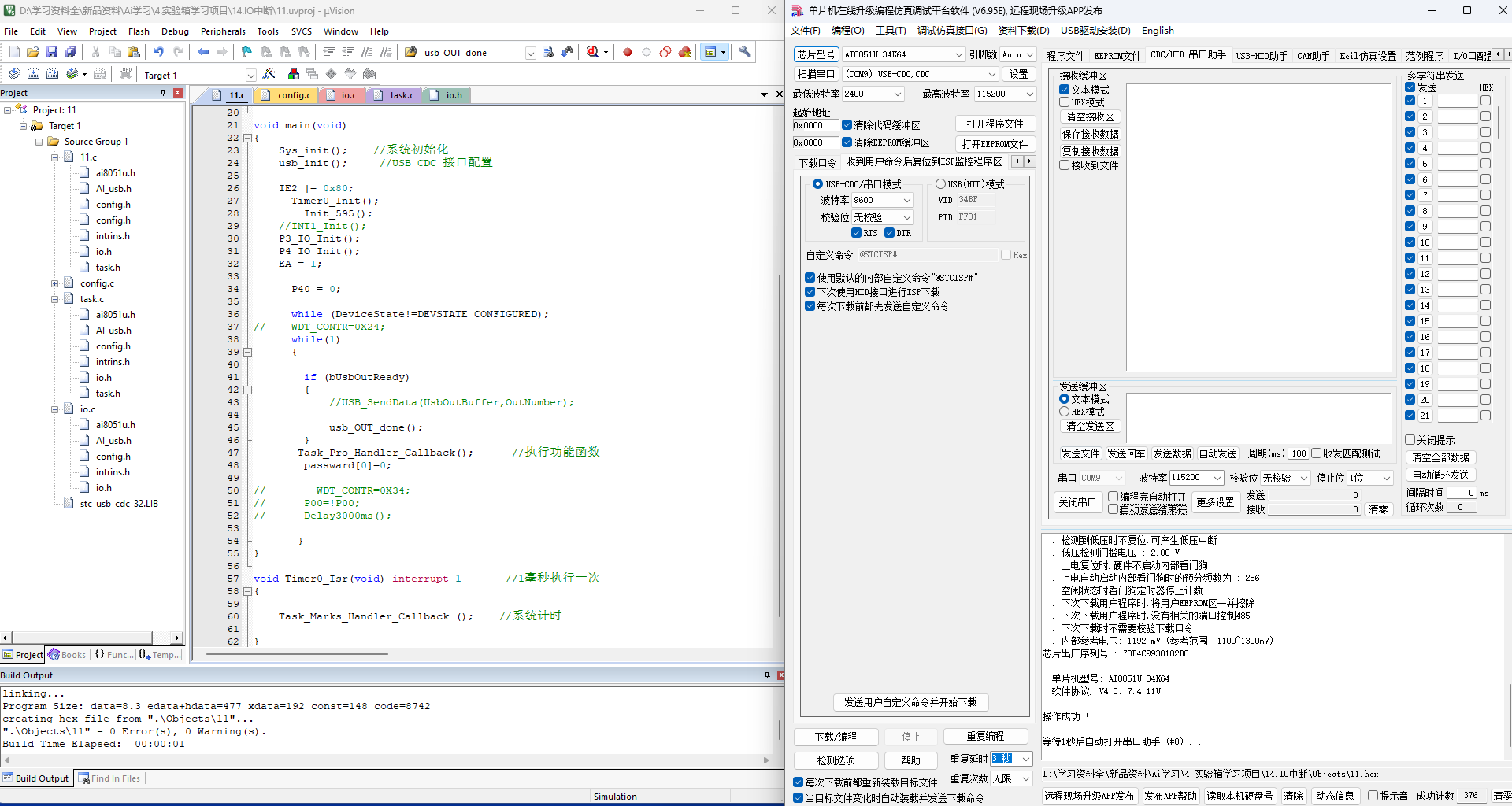Open the CAN助手 tab
1512x806 pixels.
tap(1313, 56)
